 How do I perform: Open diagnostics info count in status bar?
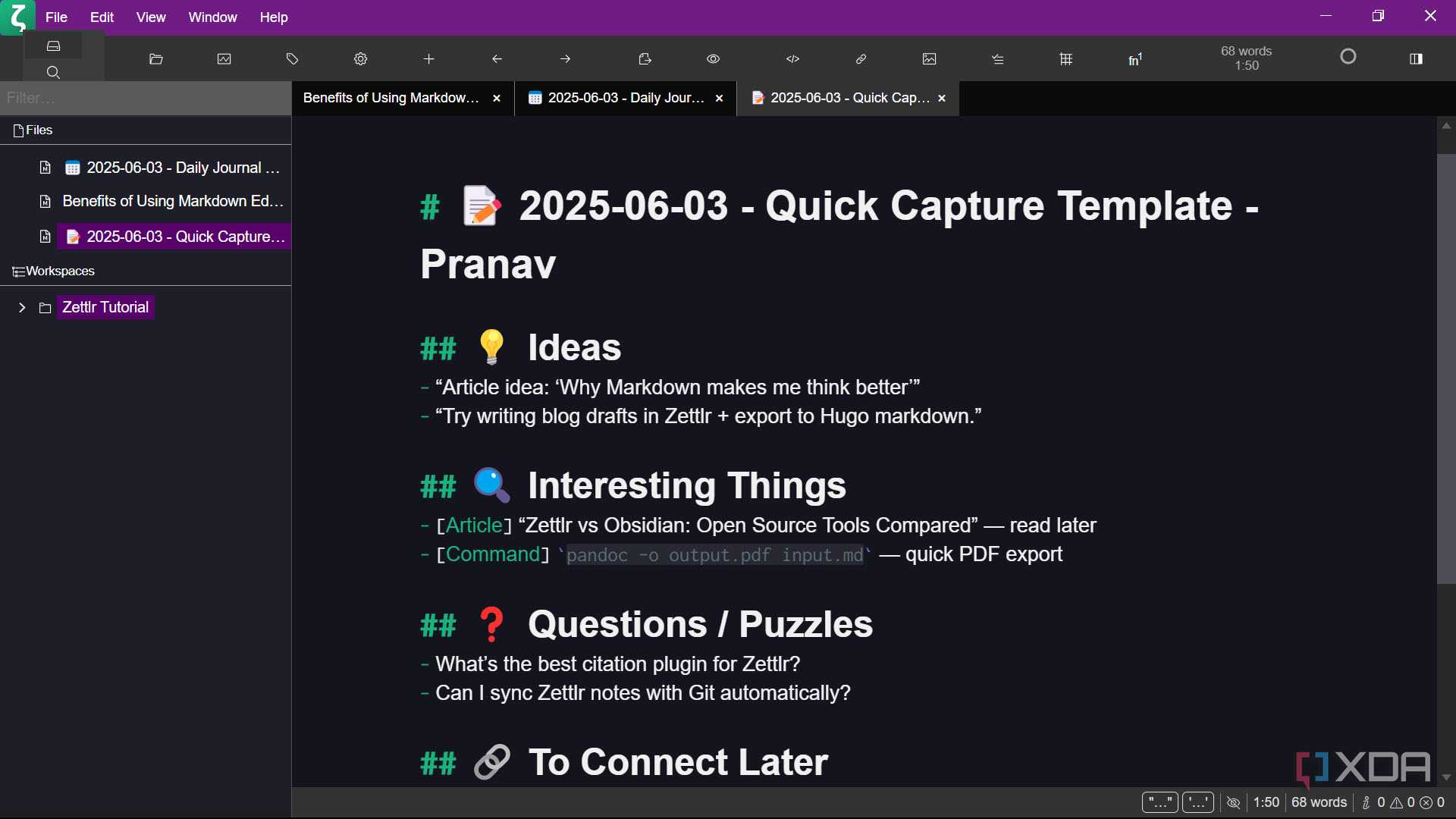(1373, 802)
